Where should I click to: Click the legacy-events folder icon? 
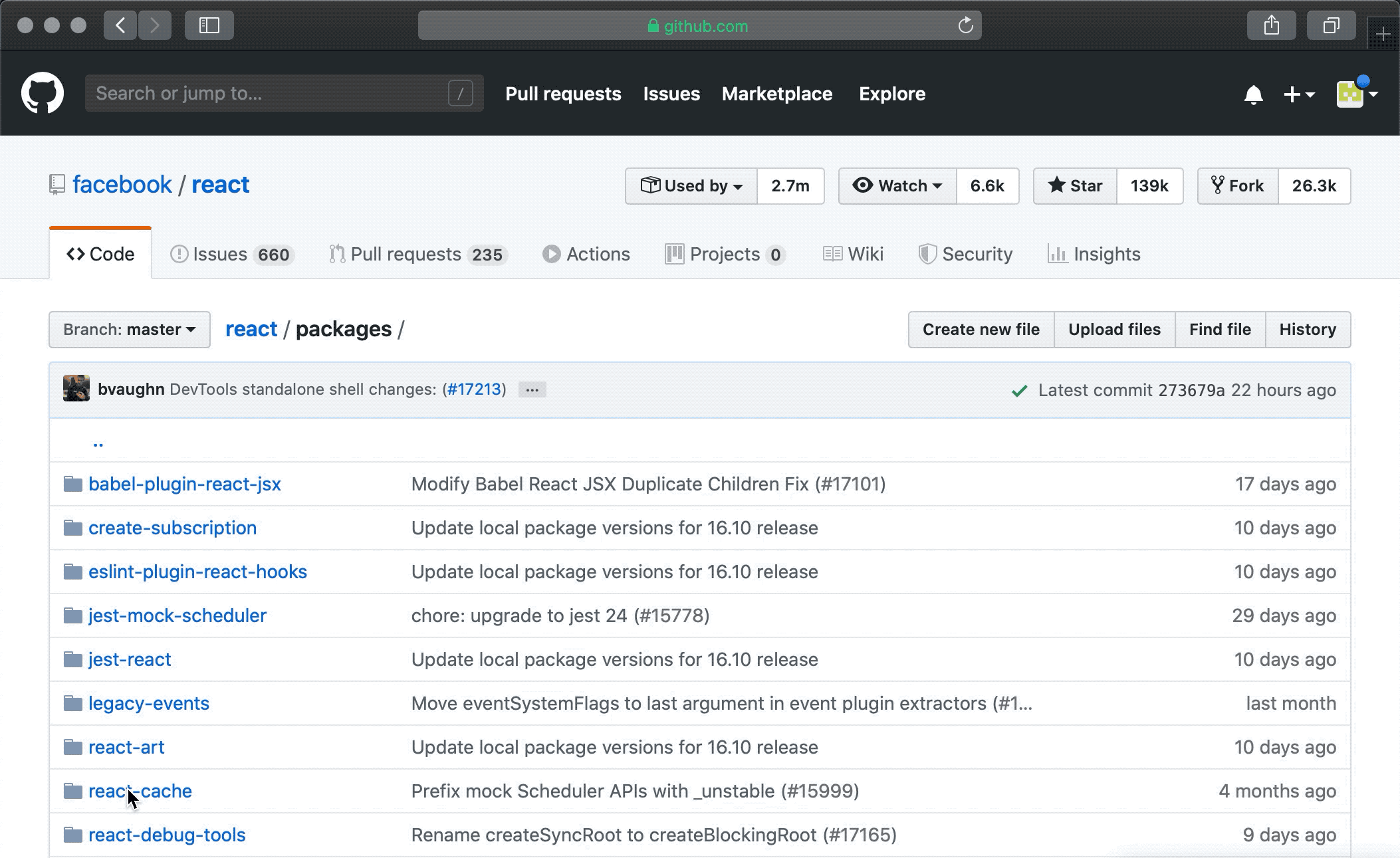tap(73, 703)
